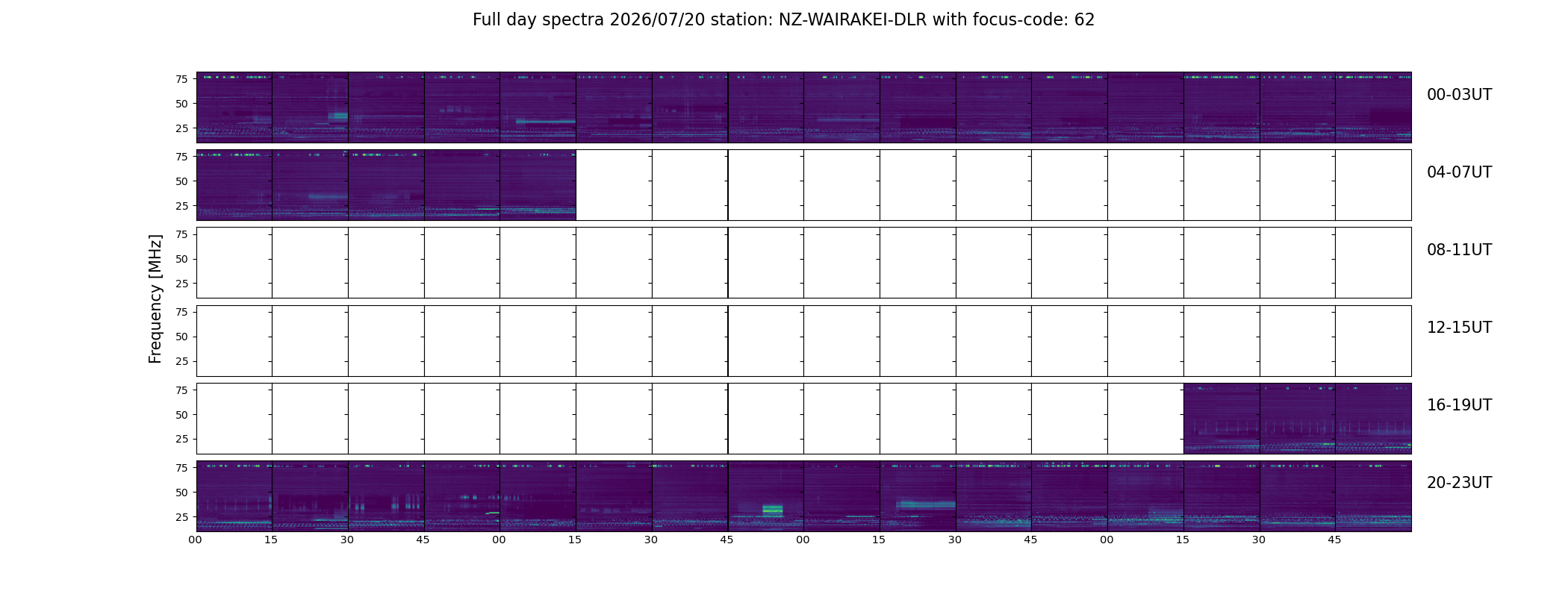Click last empty tile in 12-15UT row
Viewport: 1568px width, 597px height.
pos(1373,341)
